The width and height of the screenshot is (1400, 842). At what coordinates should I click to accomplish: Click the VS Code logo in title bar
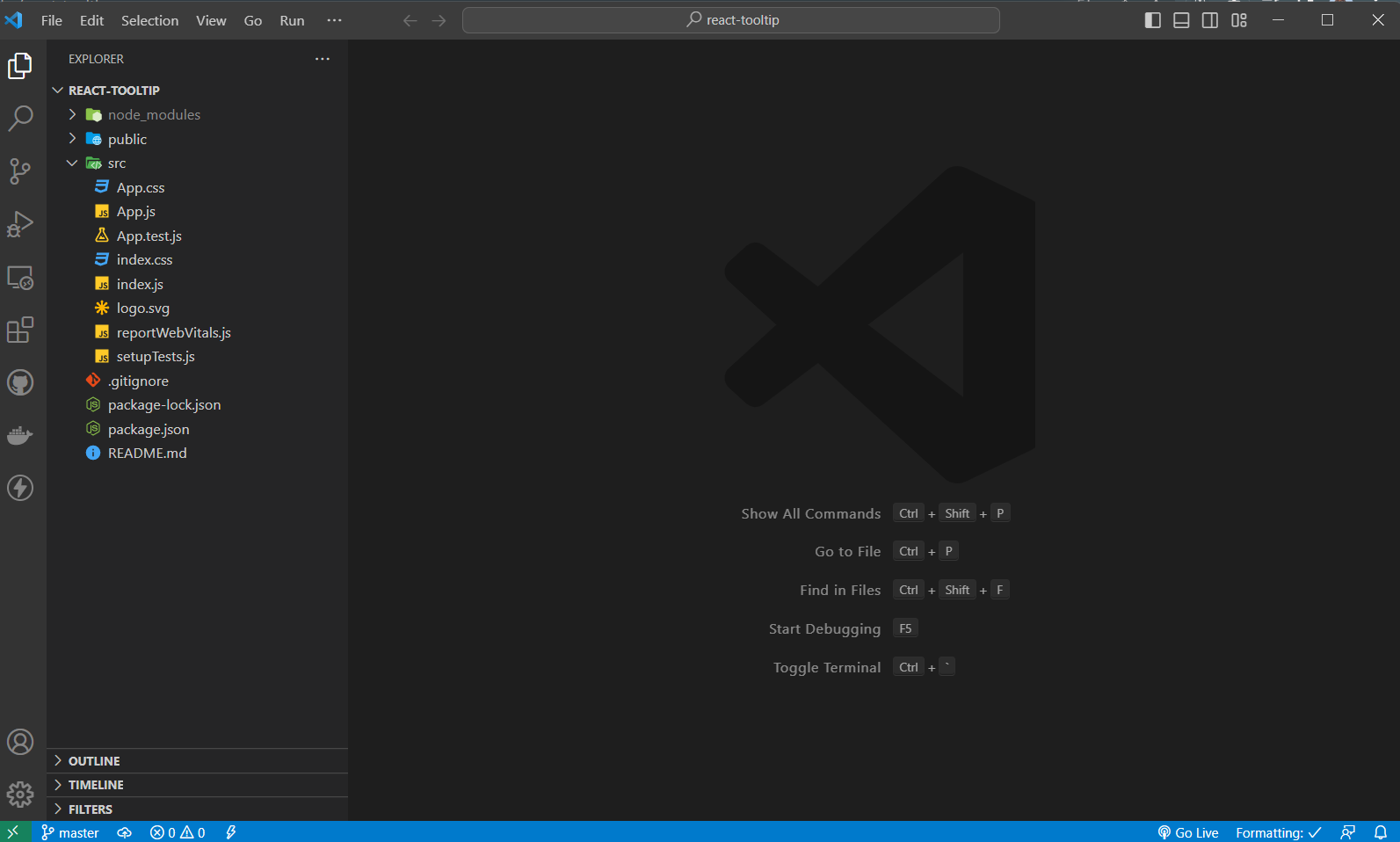[14, 19]
